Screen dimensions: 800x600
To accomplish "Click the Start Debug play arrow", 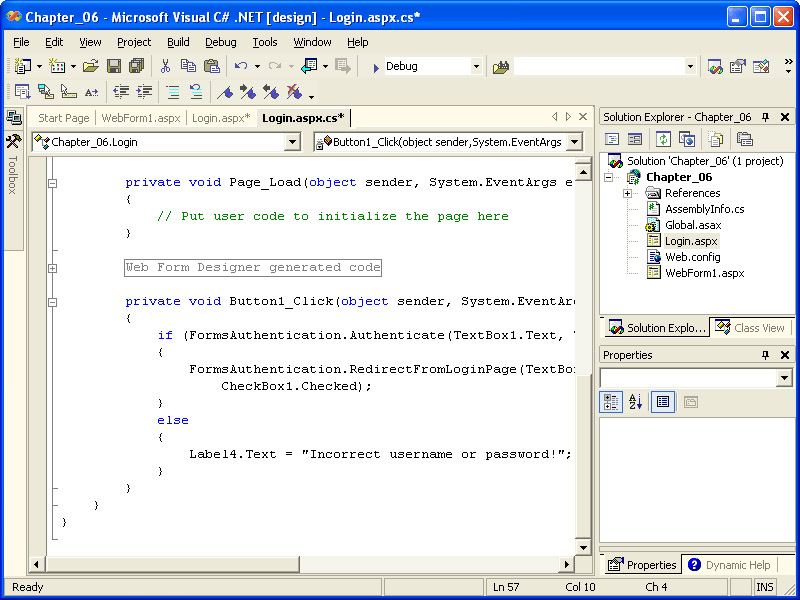I will (375, 67).
